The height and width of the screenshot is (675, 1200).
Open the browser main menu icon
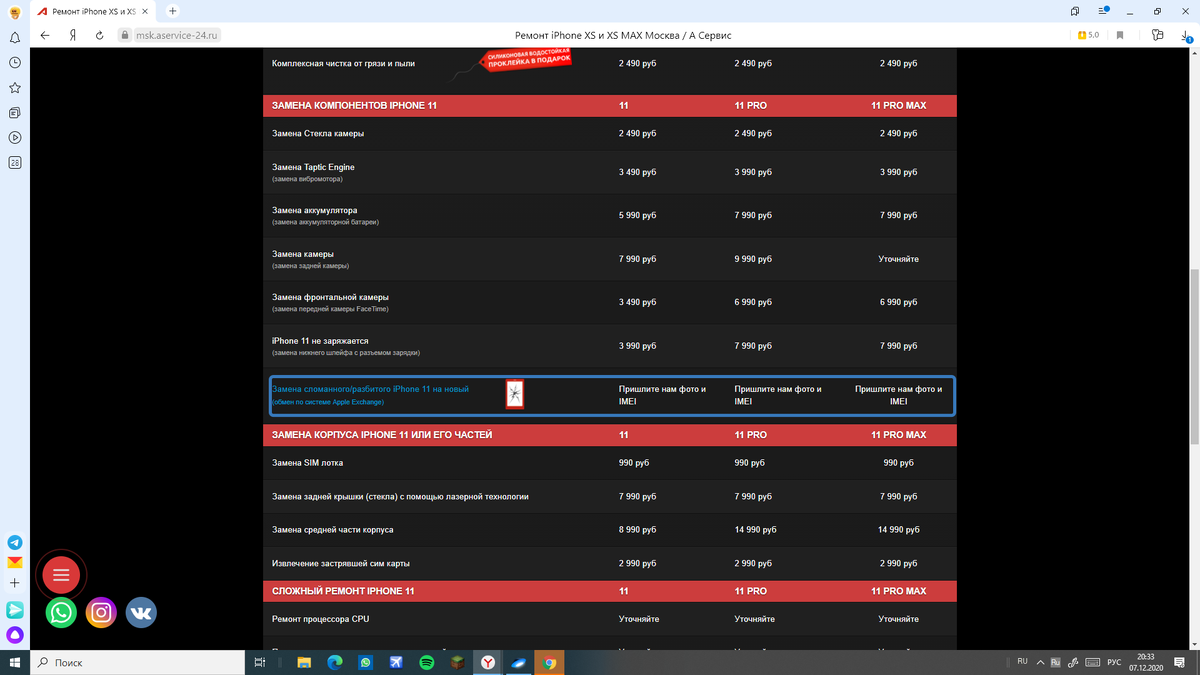pyautogui.click(x=1103, y=10)
